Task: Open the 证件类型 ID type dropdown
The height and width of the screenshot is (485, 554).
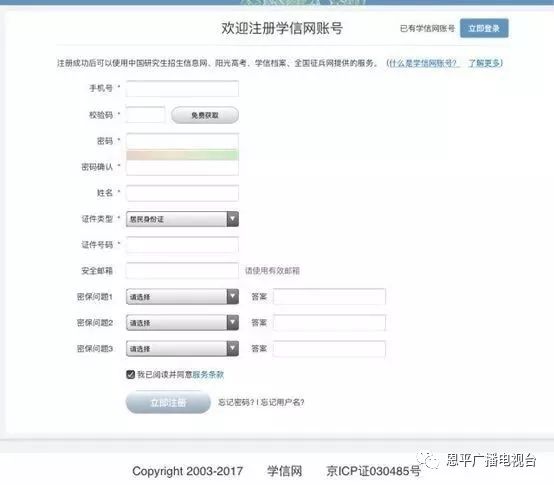Action: click(182, 219)
